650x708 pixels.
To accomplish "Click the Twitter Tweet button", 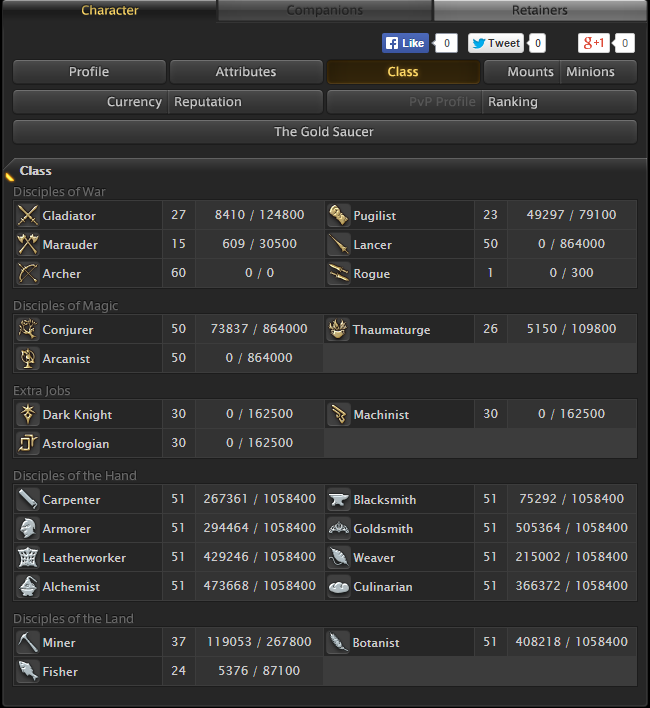I will 496,43.
